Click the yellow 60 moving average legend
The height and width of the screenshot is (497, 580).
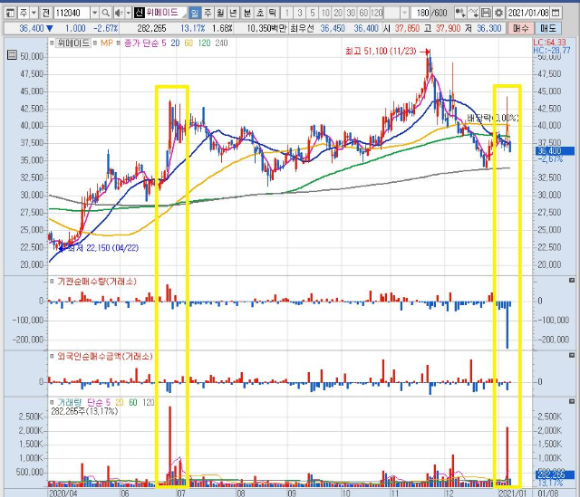coord(189,43)
